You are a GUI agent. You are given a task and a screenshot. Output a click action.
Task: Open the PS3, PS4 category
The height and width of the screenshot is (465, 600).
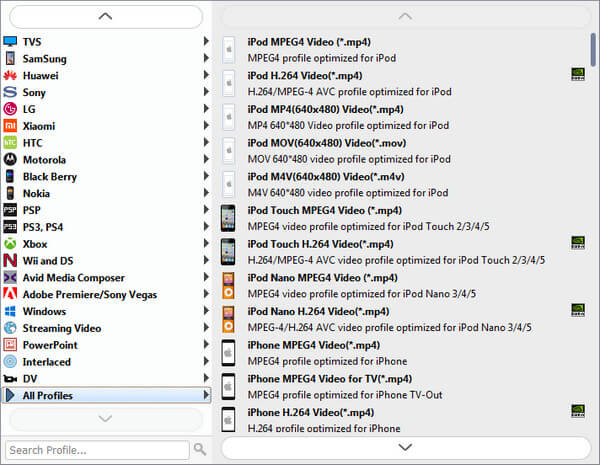pos(106,227)
